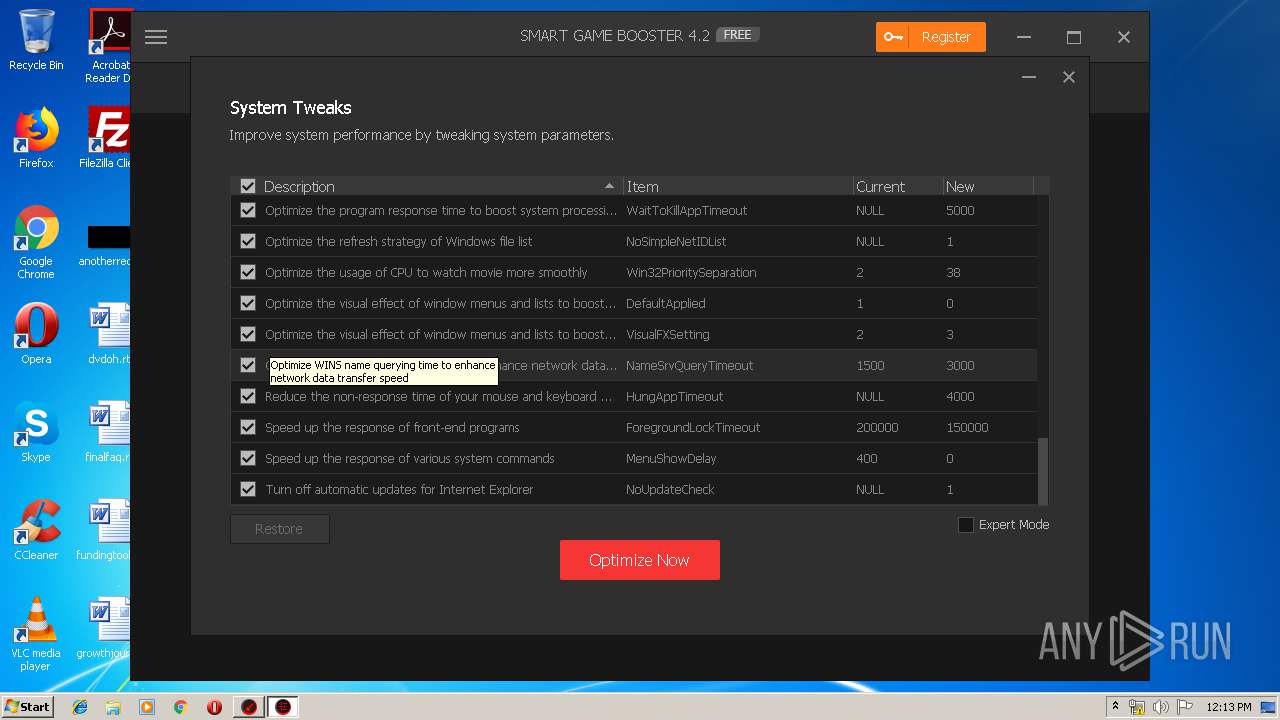Uncheck the VisualFXSetting tweak checkbox
This screenshot has height=720, width=1280.
pyautogui.click(x=248, y=334)
